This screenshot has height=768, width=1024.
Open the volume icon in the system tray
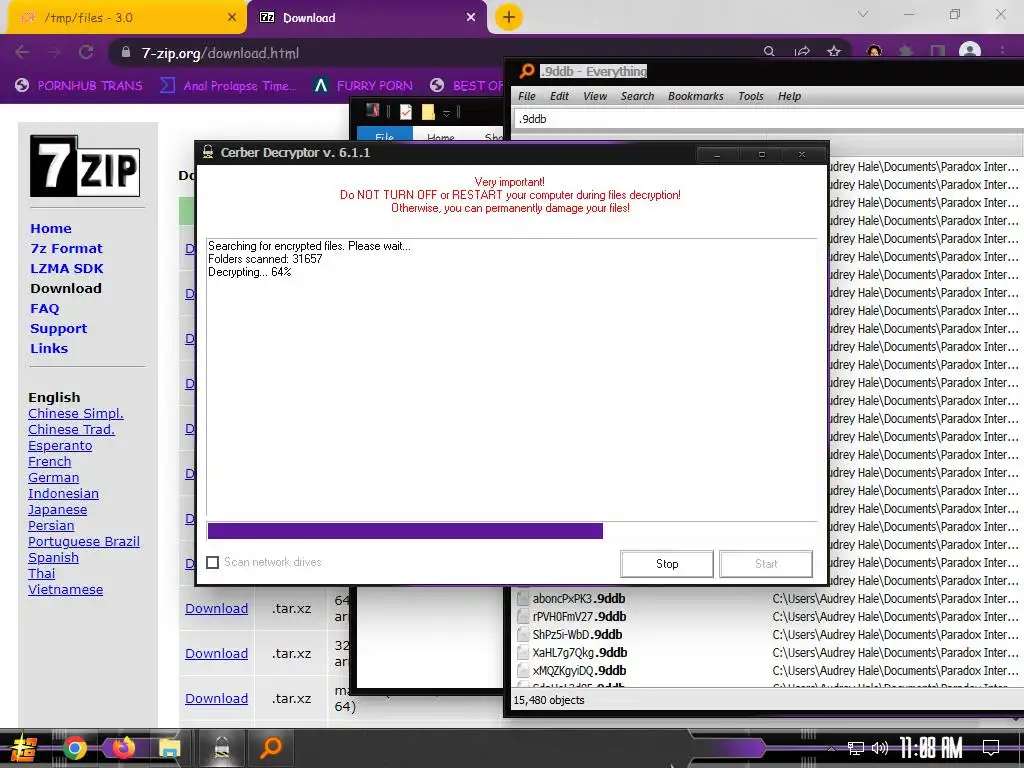coord(880,748)
